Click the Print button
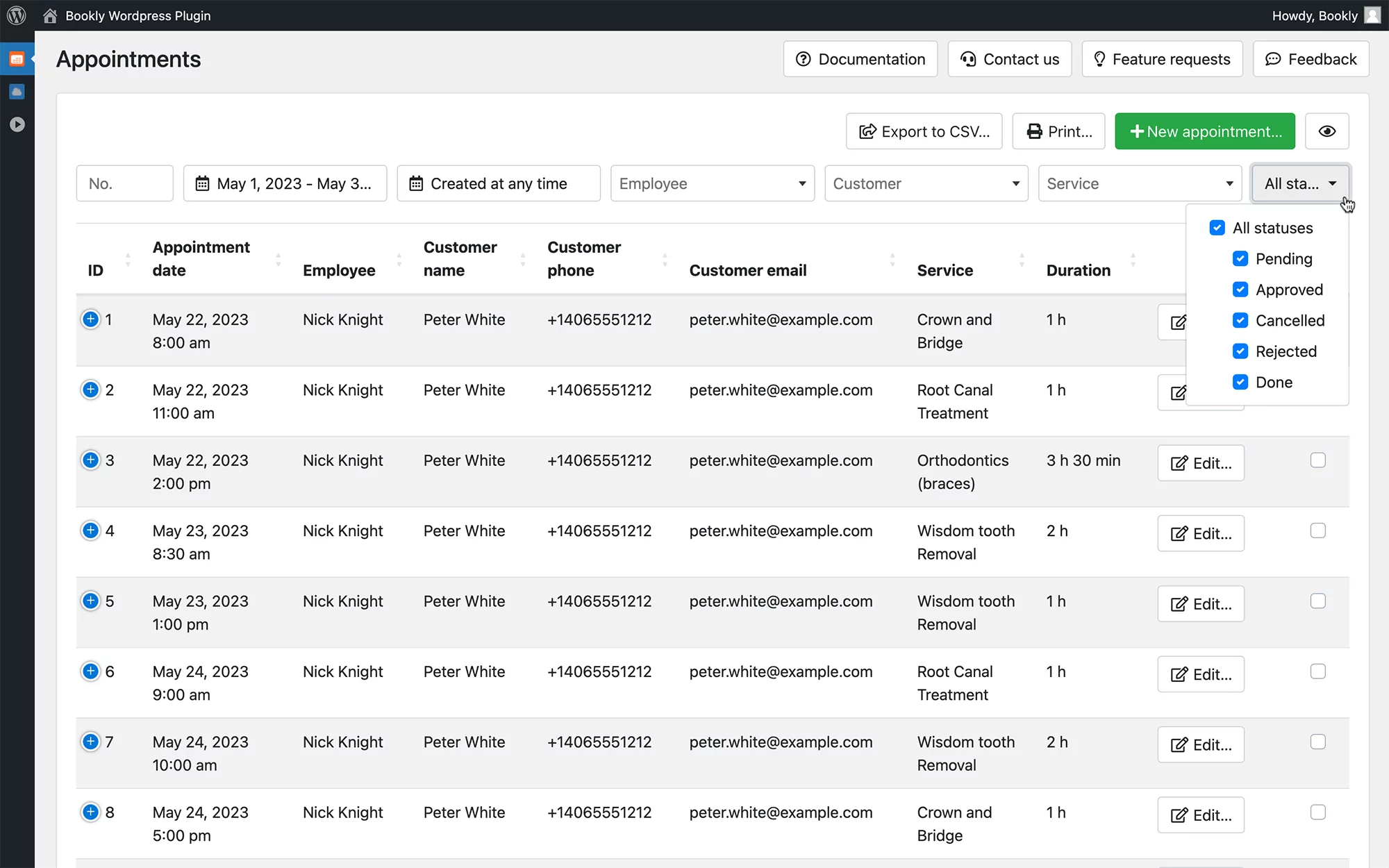The width and height of the screenshot is (1389, 868). (1058, 131)
